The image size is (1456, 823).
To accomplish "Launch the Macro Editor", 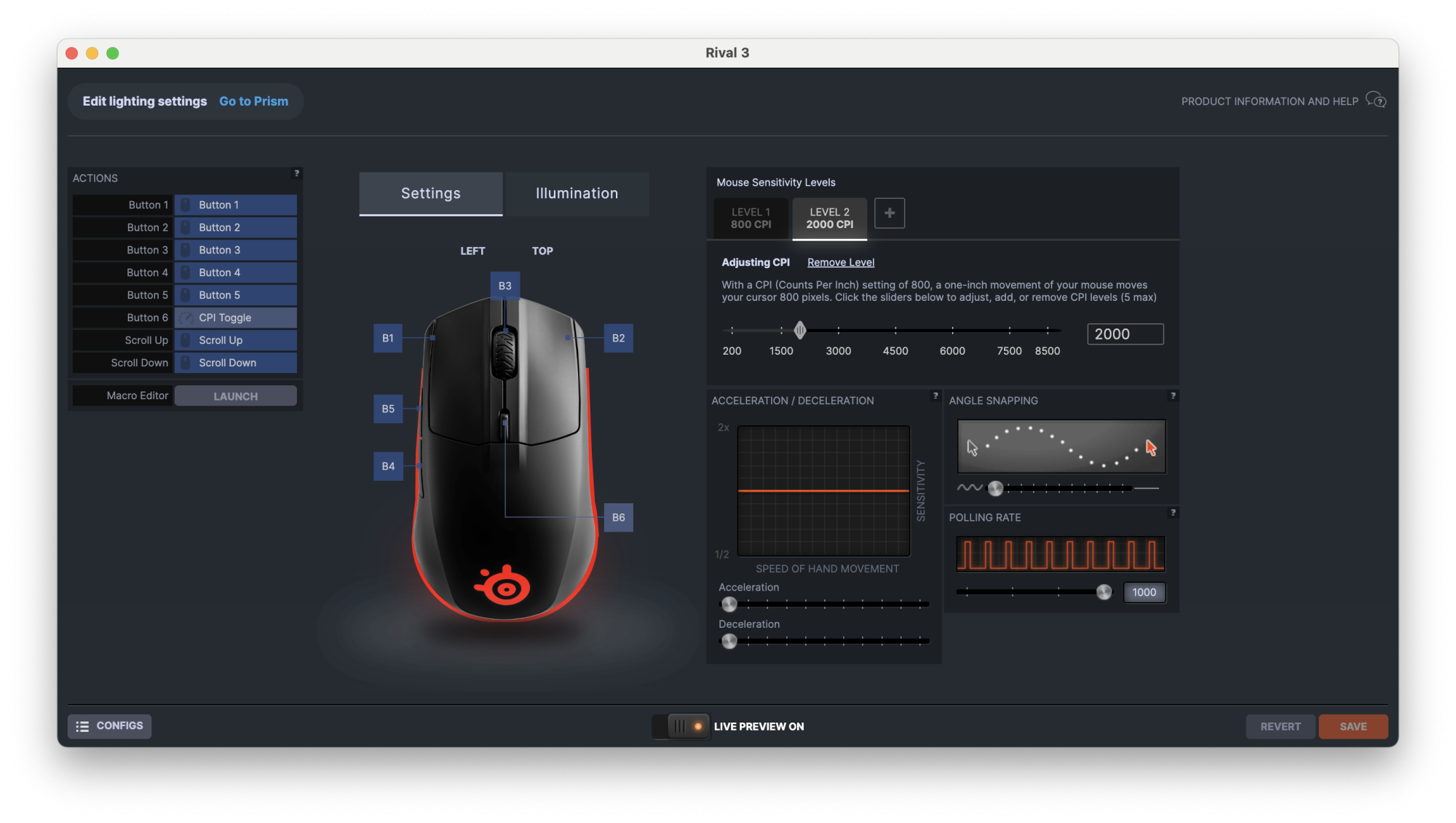I will (x=235, y=397).
